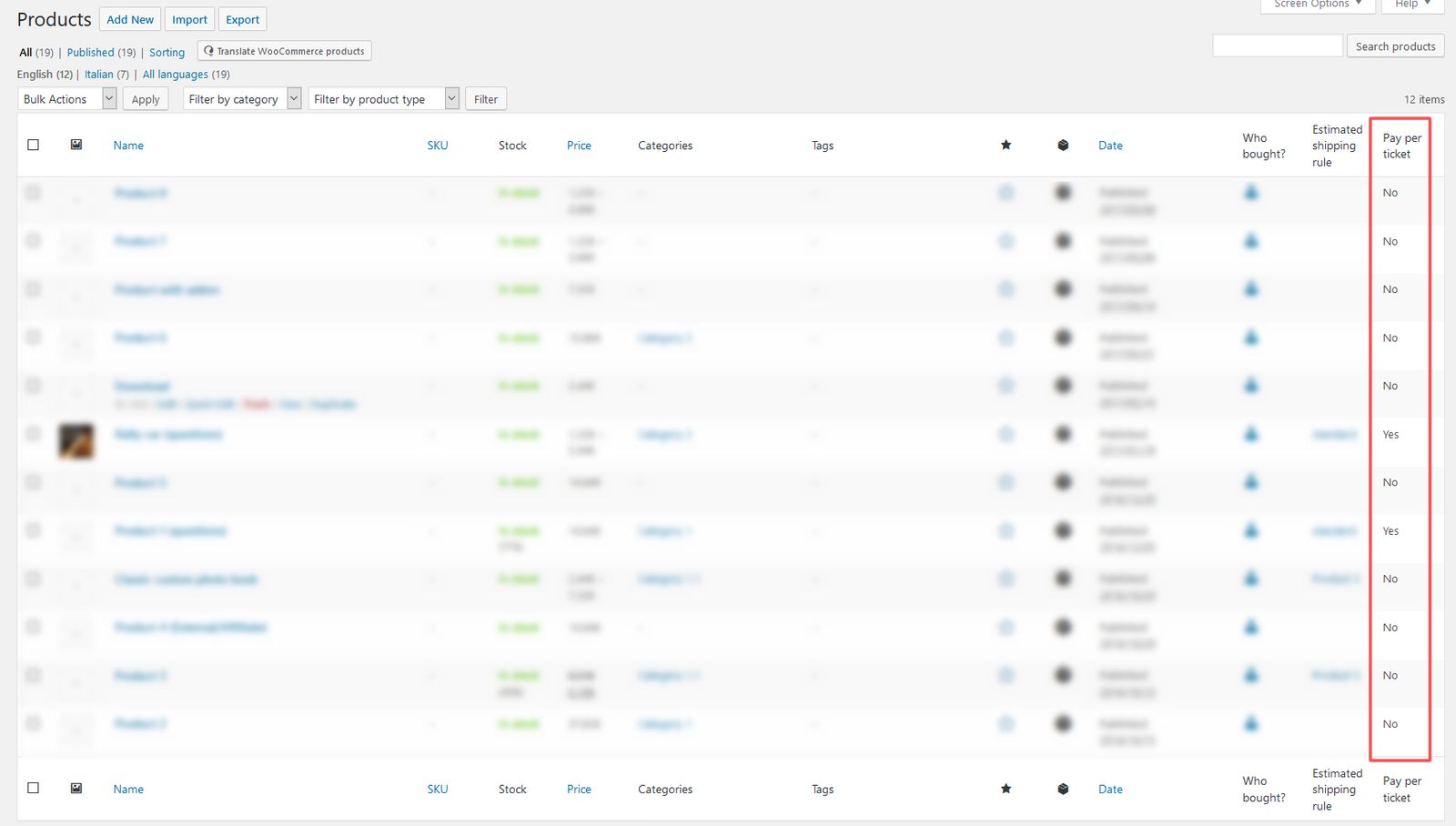Click the product type cube header icon
The height and width of the screenshot is (826, 1456).
click(1063, 145)
